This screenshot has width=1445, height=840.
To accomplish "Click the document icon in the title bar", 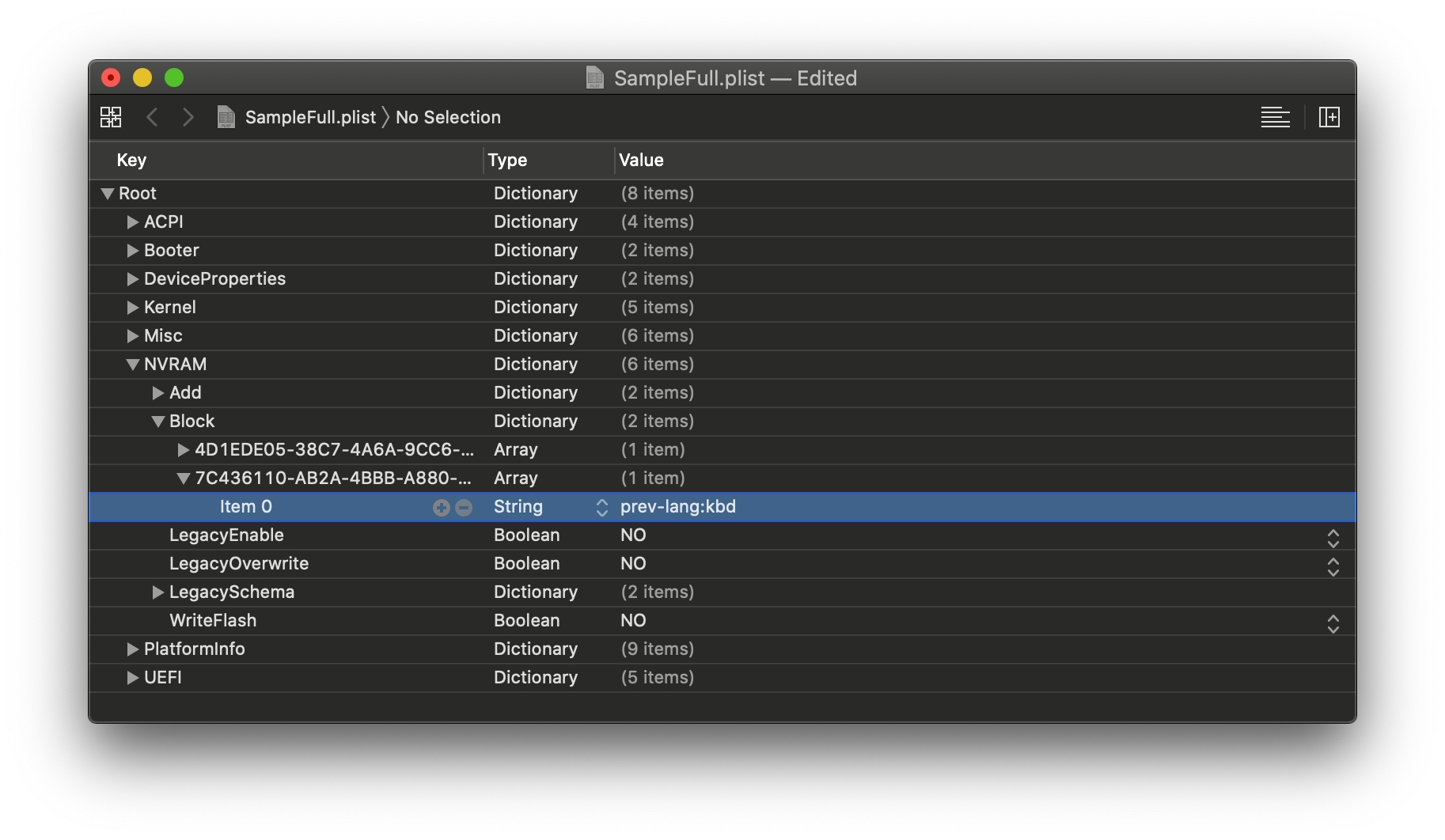I will (595, 78).
